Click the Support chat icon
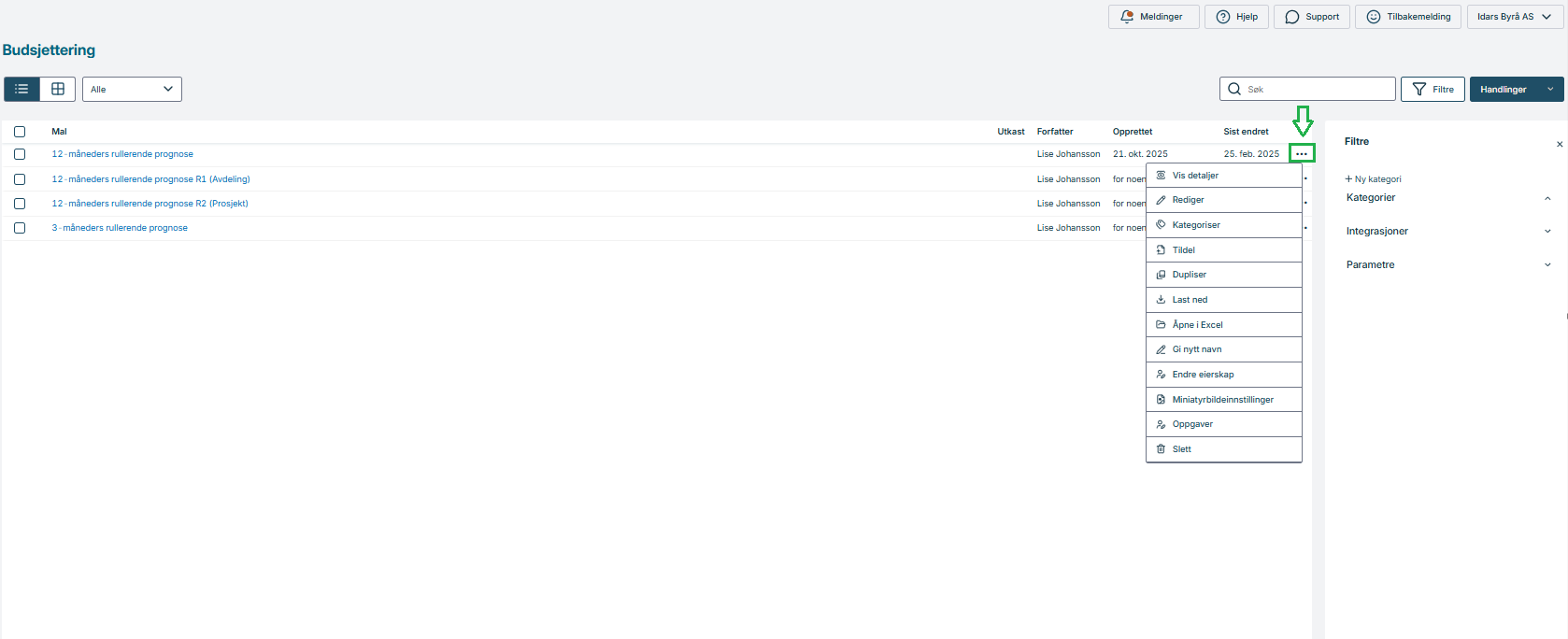 coord(1291,17)
